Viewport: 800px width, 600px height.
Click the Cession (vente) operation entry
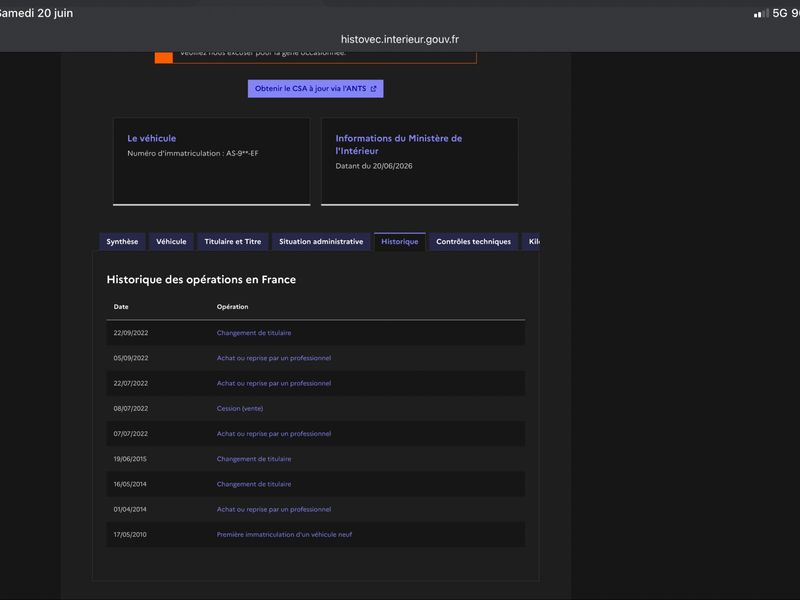pos(240,409)
